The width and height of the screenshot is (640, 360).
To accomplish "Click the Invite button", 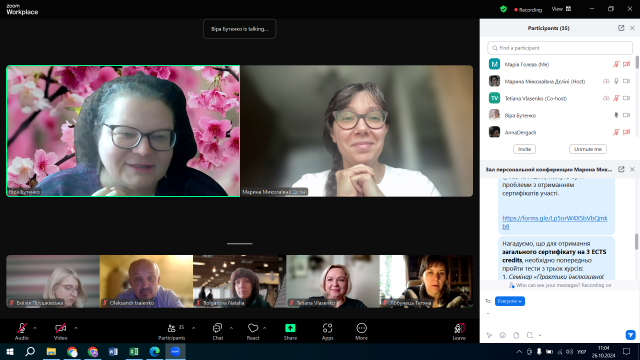I will click(524, 149).
